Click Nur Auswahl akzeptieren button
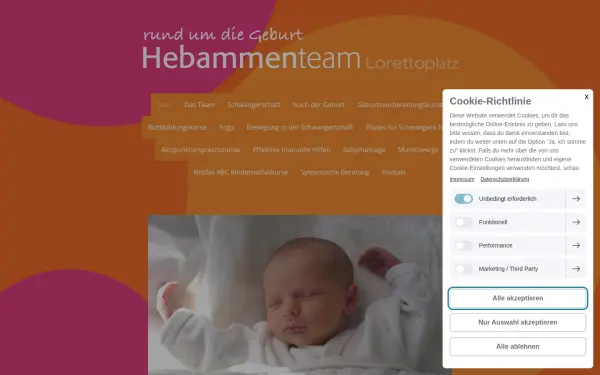This screenshot has width=600, height=375. pyautogui.click(x=517, y=322)
